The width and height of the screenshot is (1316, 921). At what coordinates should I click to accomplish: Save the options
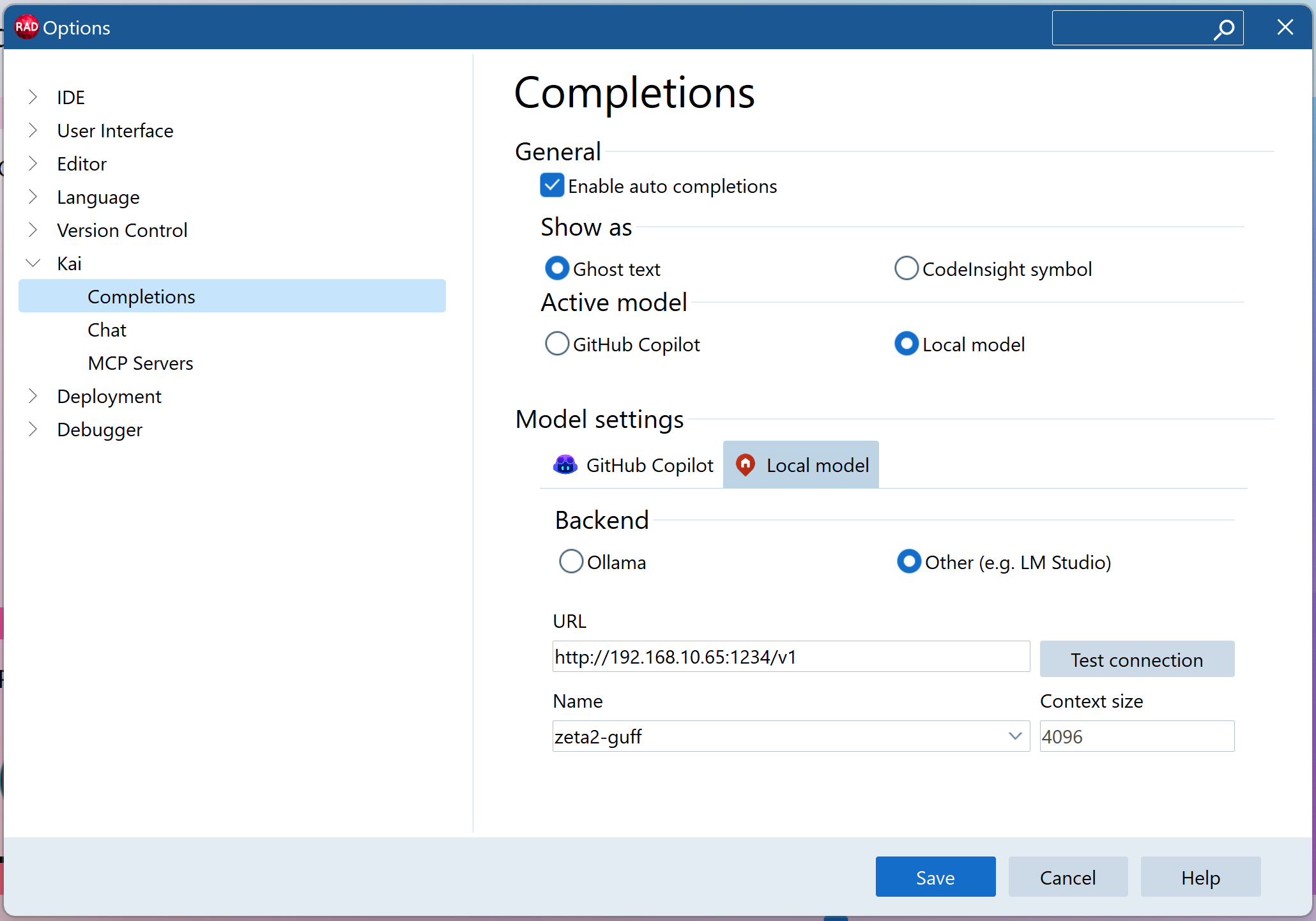click(x=935, y=877)
